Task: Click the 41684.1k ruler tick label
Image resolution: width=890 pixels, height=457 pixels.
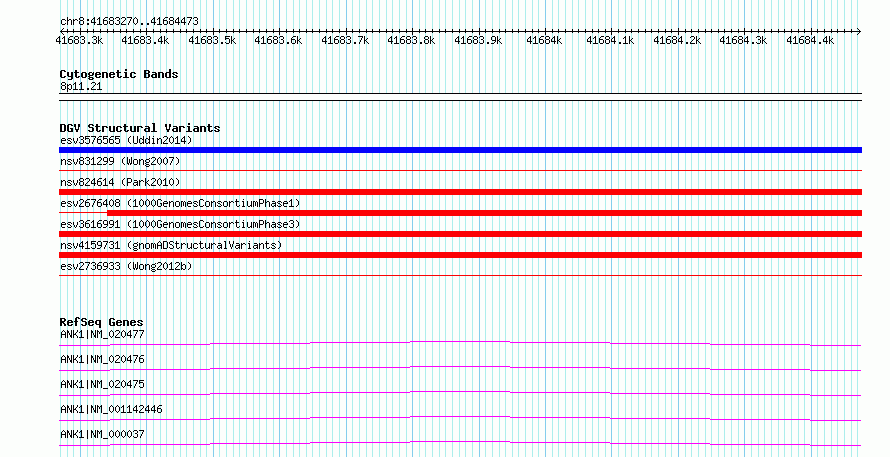Action: 610,40
